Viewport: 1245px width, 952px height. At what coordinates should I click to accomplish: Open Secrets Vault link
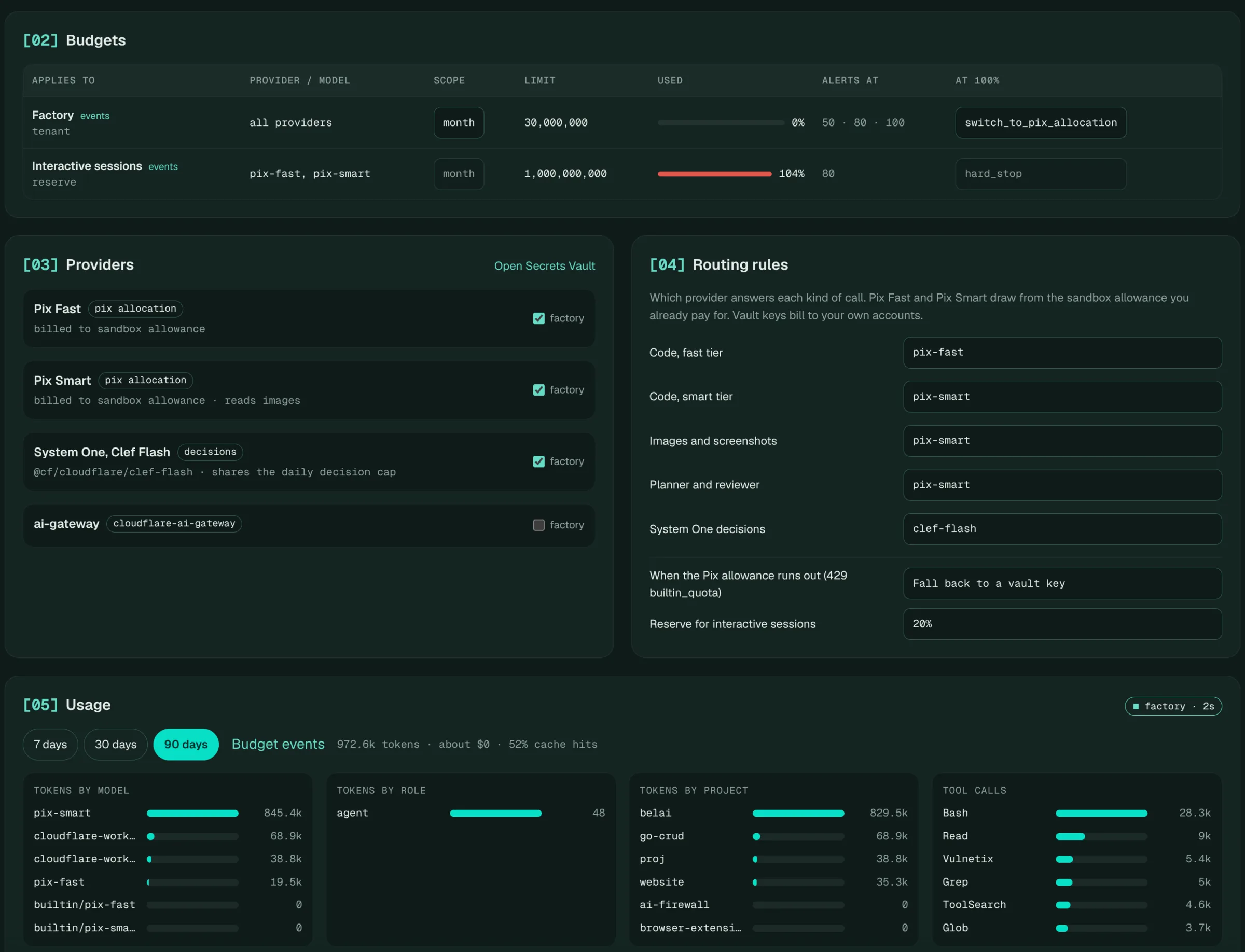(544, 266)
